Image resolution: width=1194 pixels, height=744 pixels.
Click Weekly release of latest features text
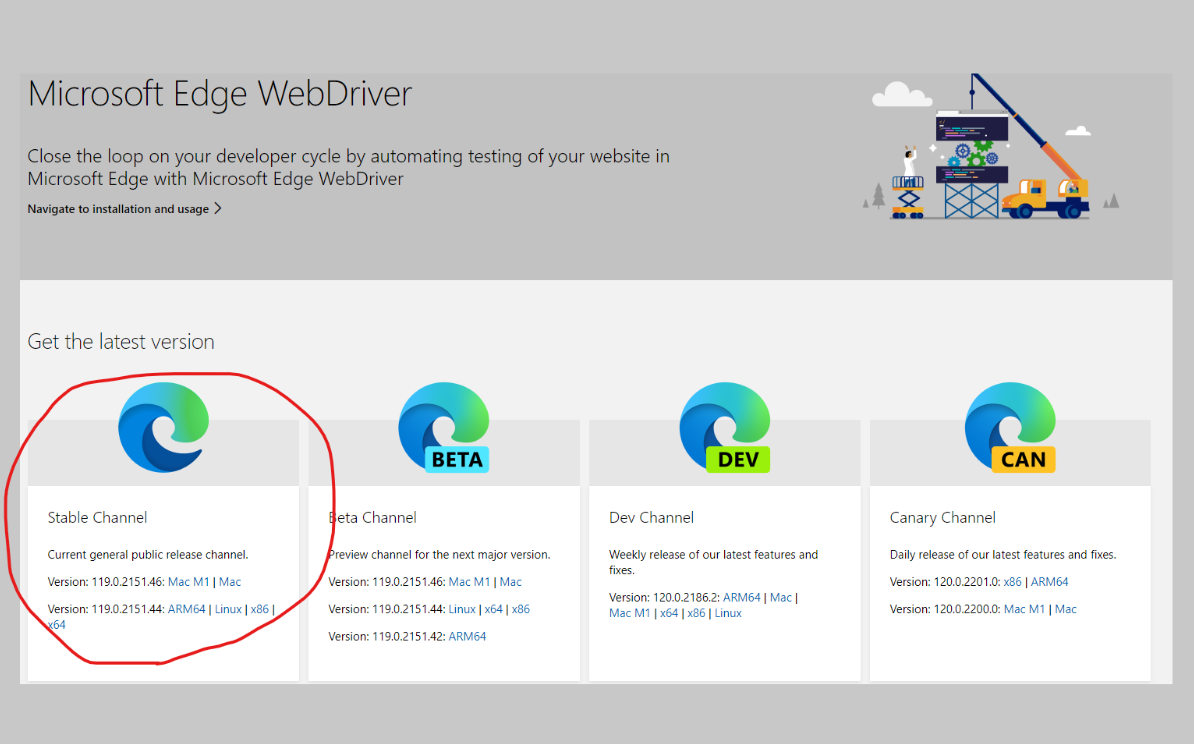[714, 562]
